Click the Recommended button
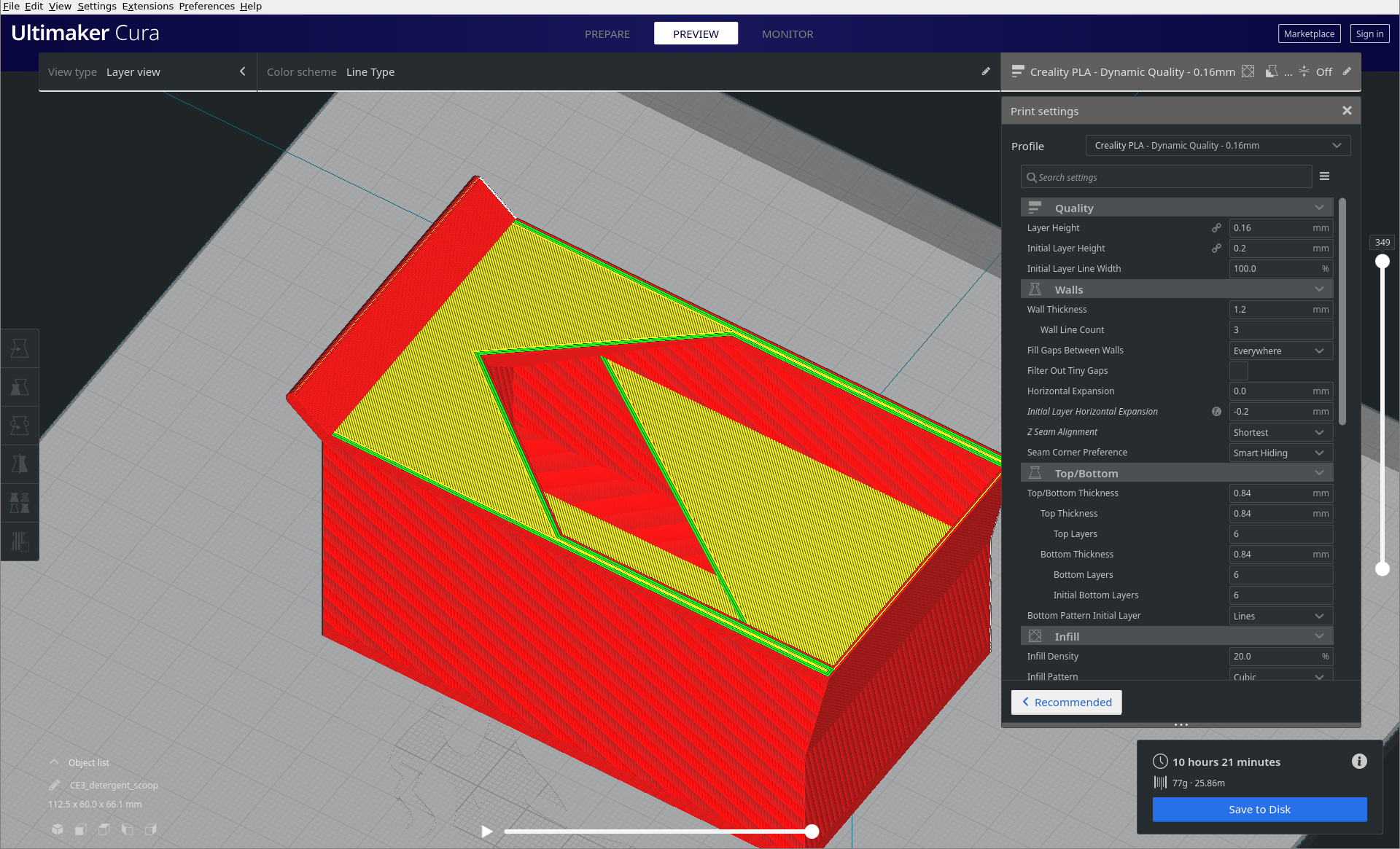This screenshot has height=849, width=1400. coord(1066,702)
